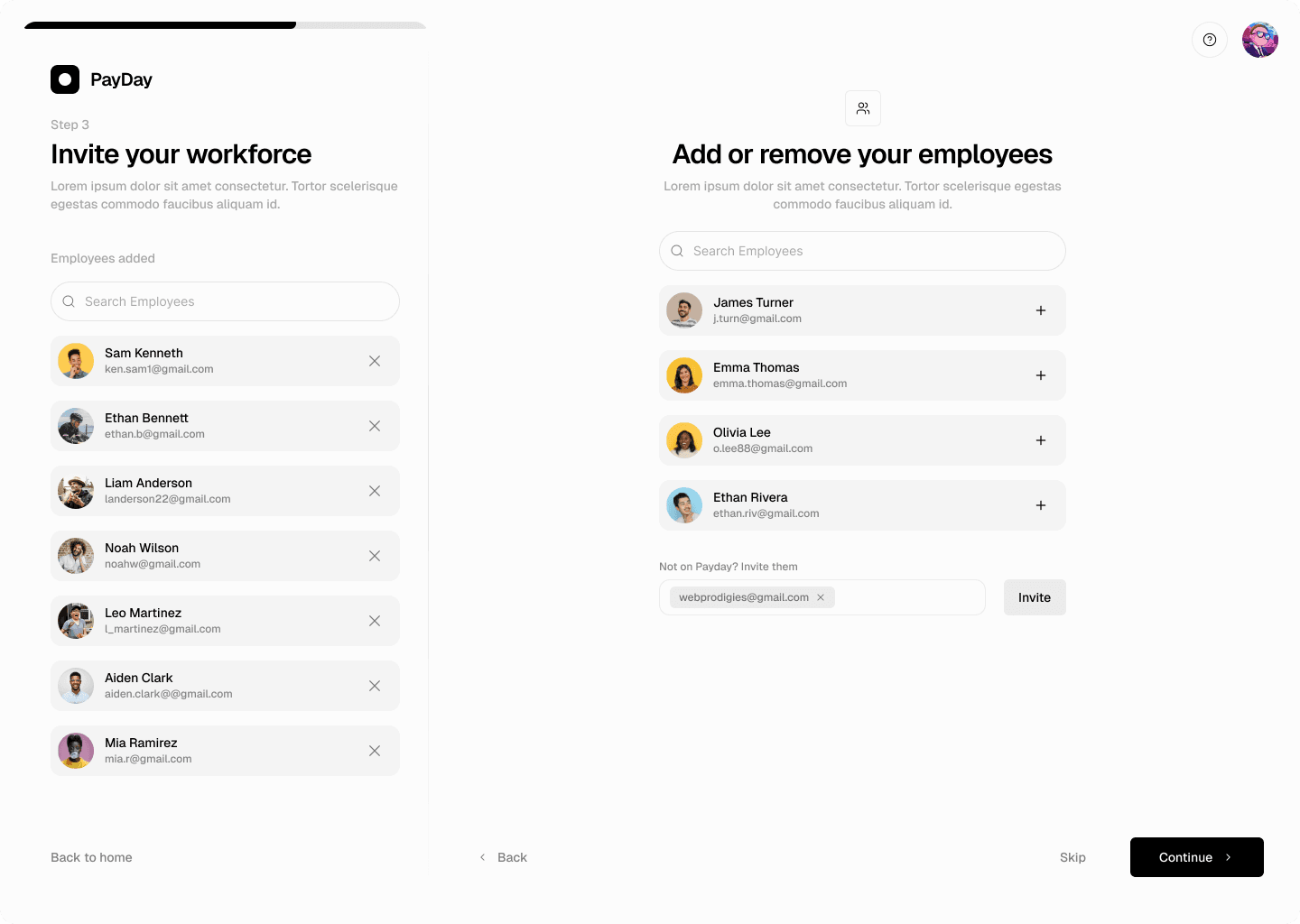1300x924 pixels.
Task: Add Emma Thomas to the workforce
Action: pyautogui.click(x=1041, y=375)
